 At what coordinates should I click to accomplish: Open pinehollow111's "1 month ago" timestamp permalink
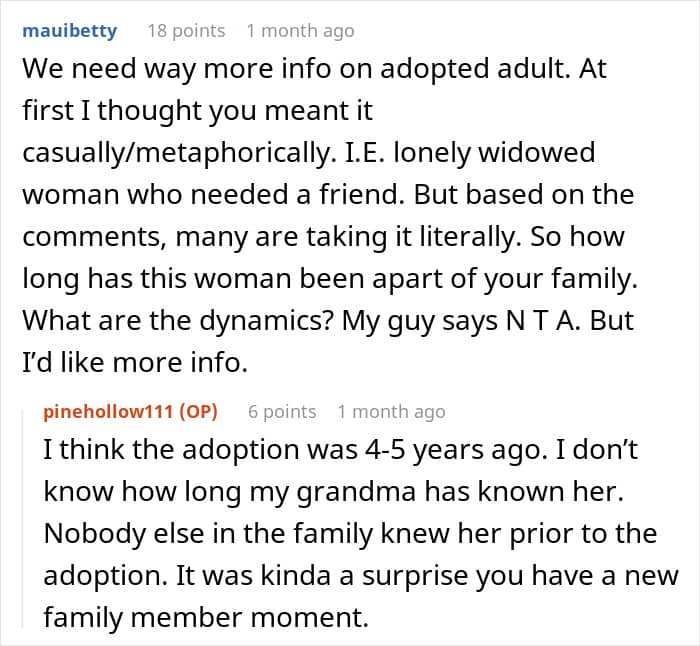[391, 411]
